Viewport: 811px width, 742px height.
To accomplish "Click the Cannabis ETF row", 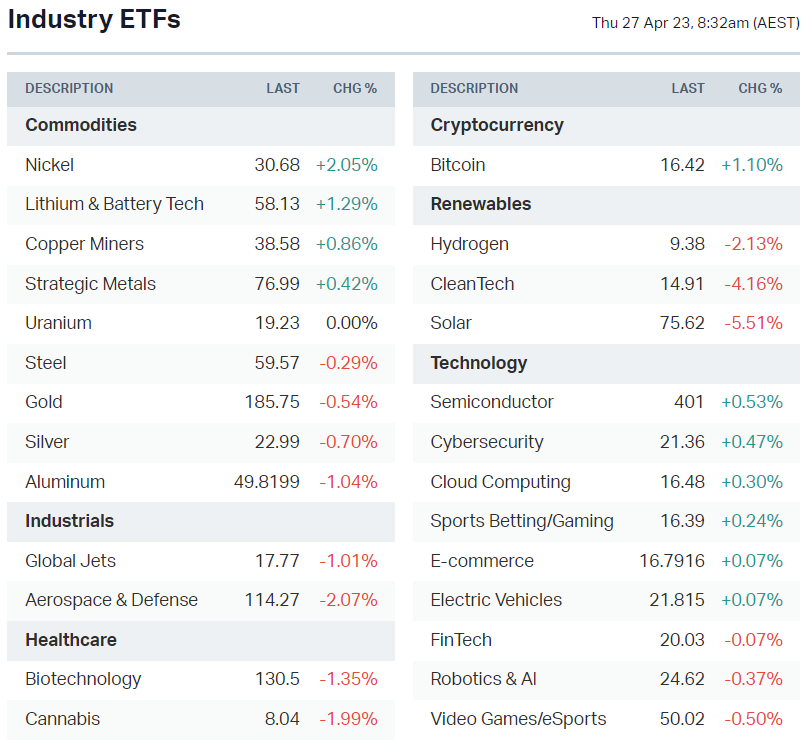I will tap(62, 719).
